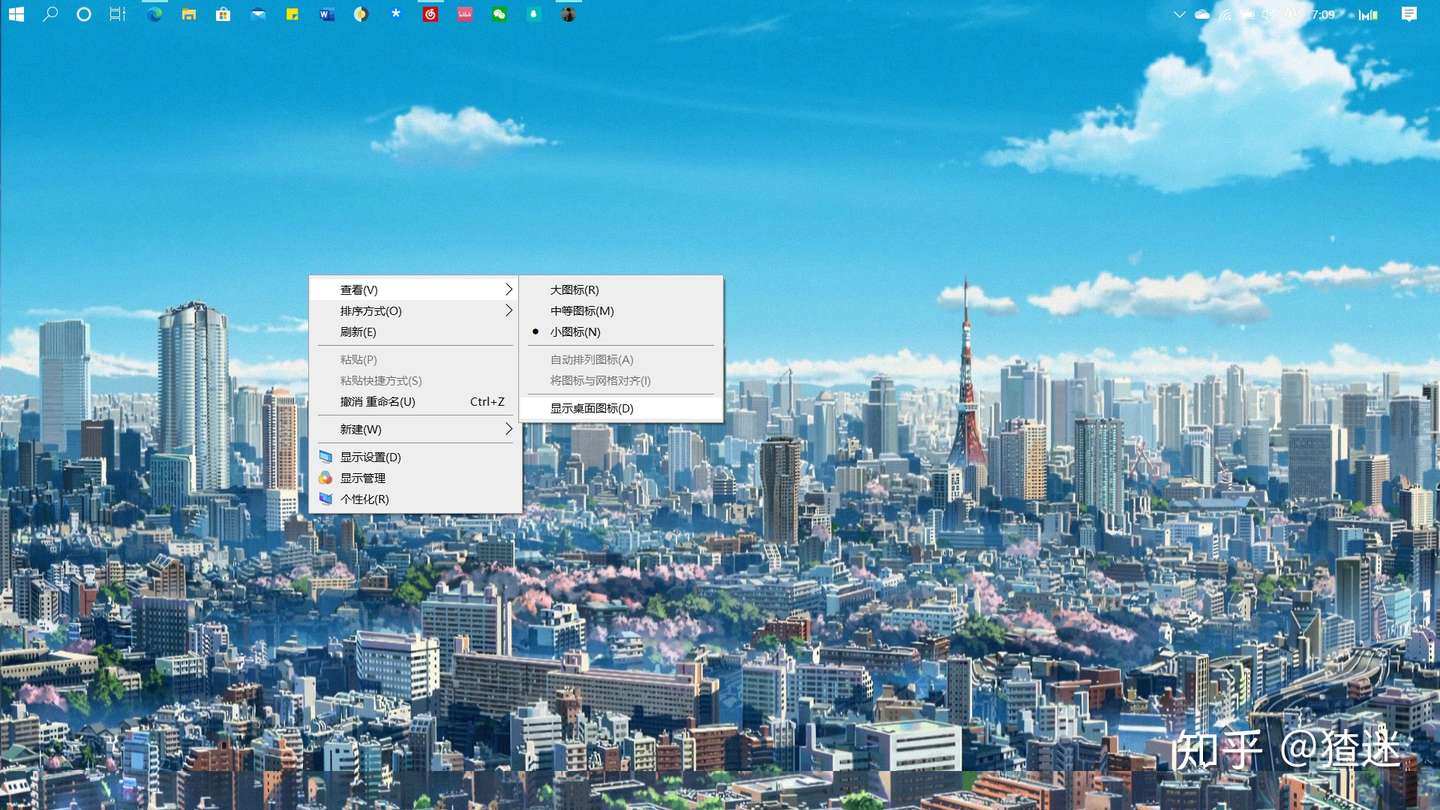Open 显示管理 from context menu
The width and height of the screenshot is (1440, 810).
coord(415,478)
